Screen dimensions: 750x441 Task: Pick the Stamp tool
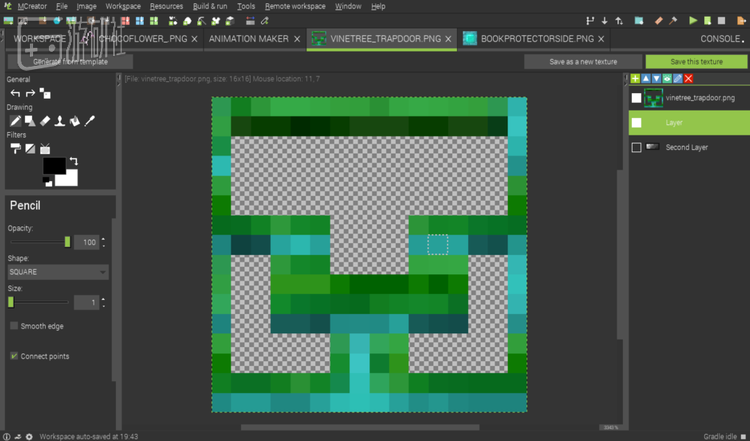[x=60, y=121]
